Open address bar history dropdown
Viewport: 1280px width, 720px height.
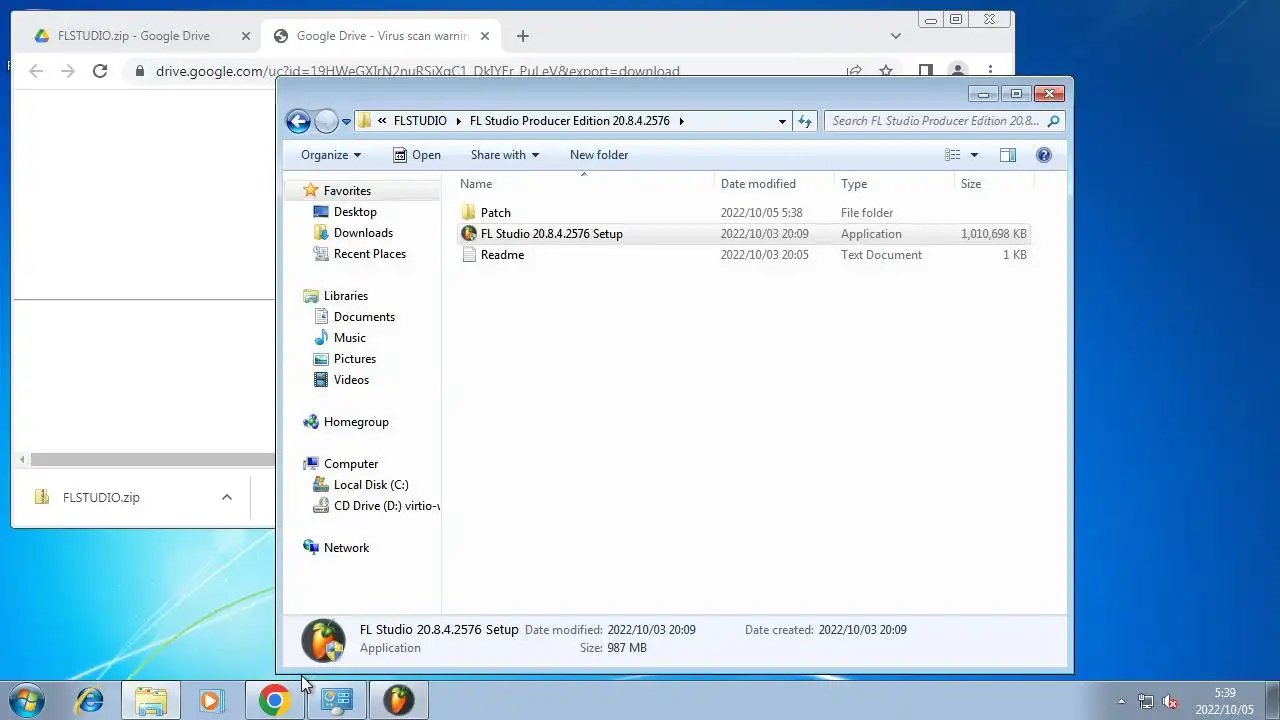click(x=782, y=121)
